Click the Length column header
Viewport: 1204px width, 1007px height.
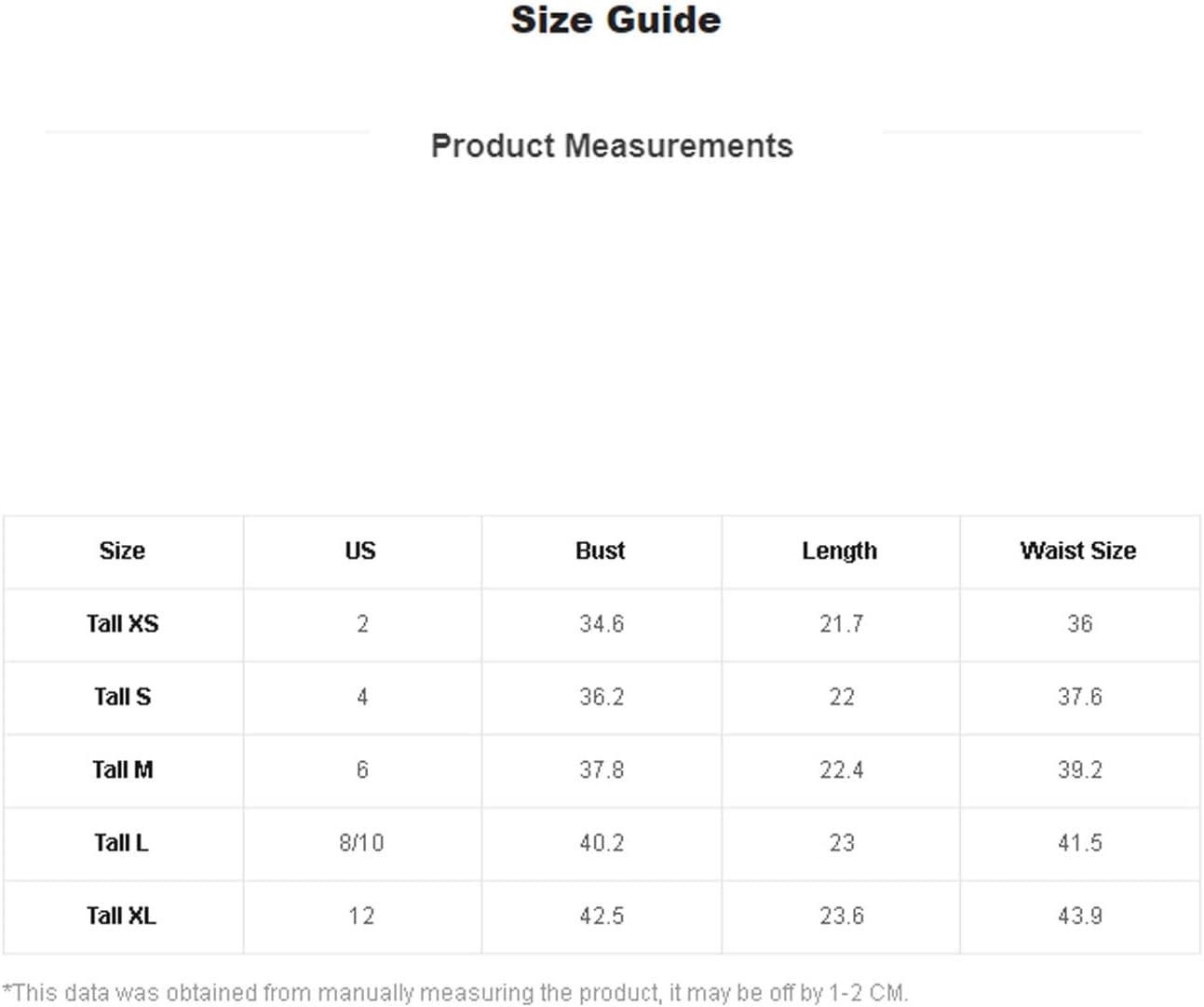(x=840, y=551)
